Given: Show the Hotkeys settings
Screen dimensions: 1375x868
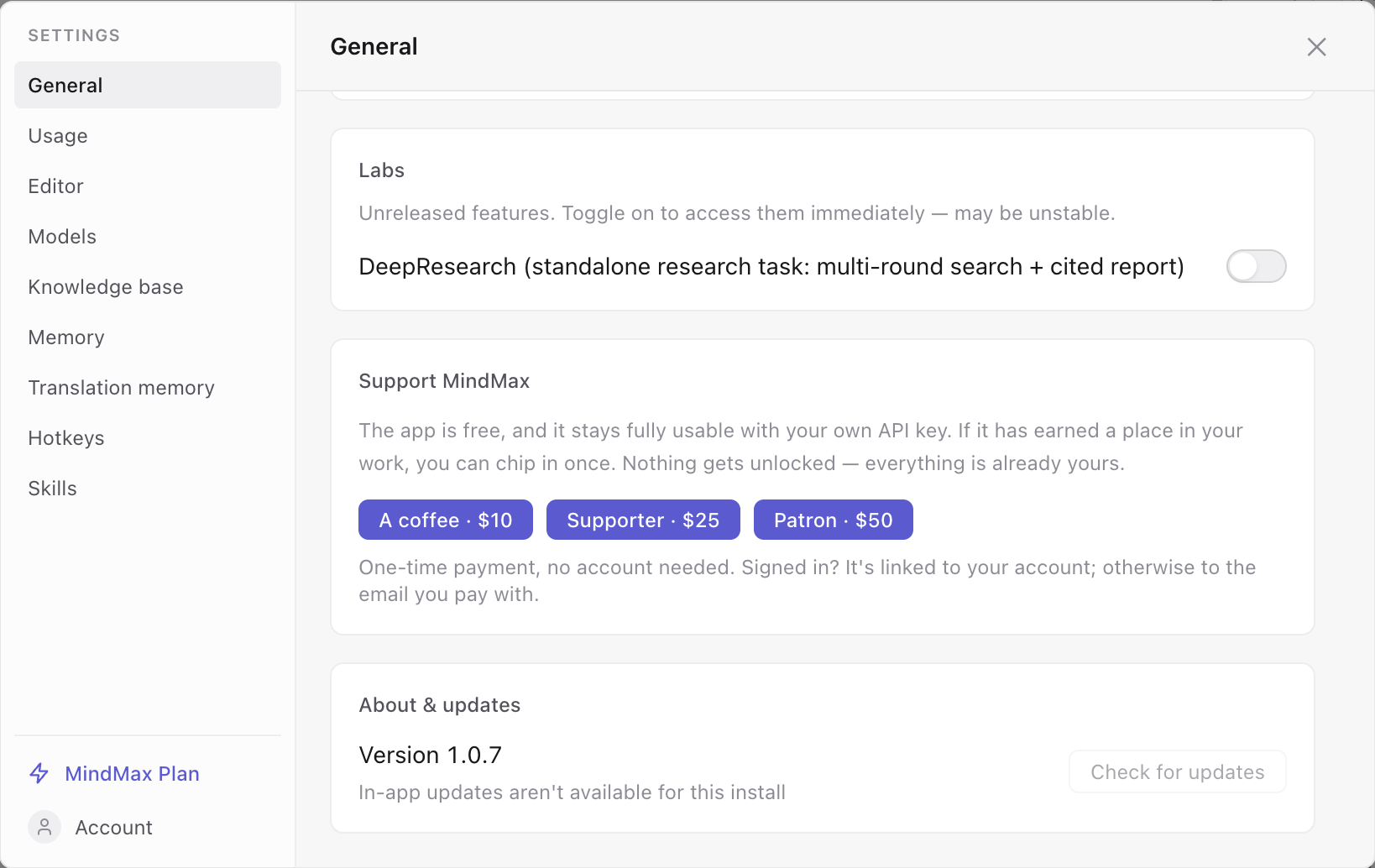Looking at the screenshot, I should (x=148, y=438).
